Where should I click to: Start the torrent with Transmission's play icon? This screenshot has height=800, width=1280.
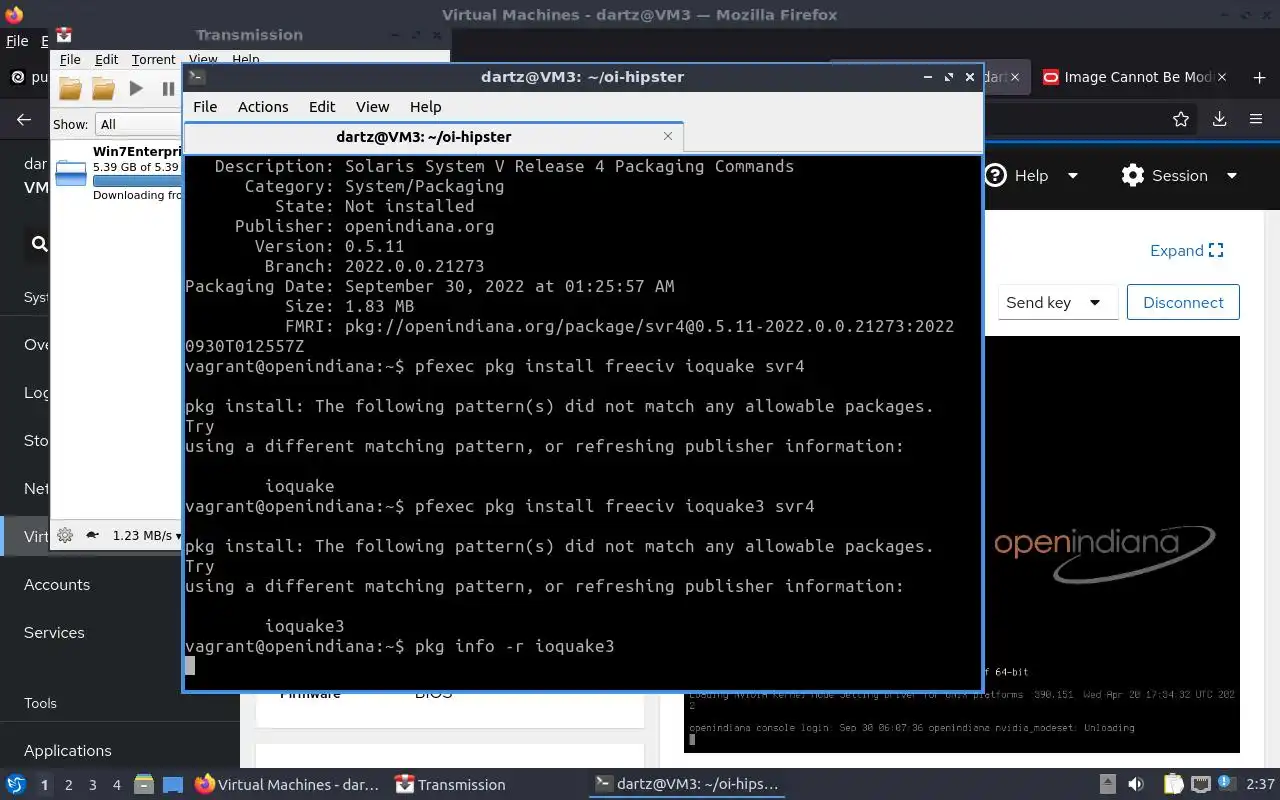click(x=136, y=89)
